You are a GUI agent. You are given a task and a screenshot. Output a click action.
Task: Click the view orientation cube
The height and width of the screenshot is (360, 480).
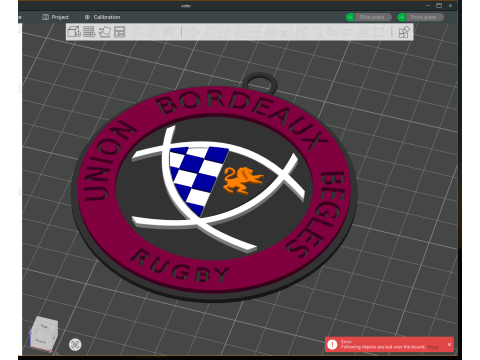pyautogui.click(x=44, y=333)
